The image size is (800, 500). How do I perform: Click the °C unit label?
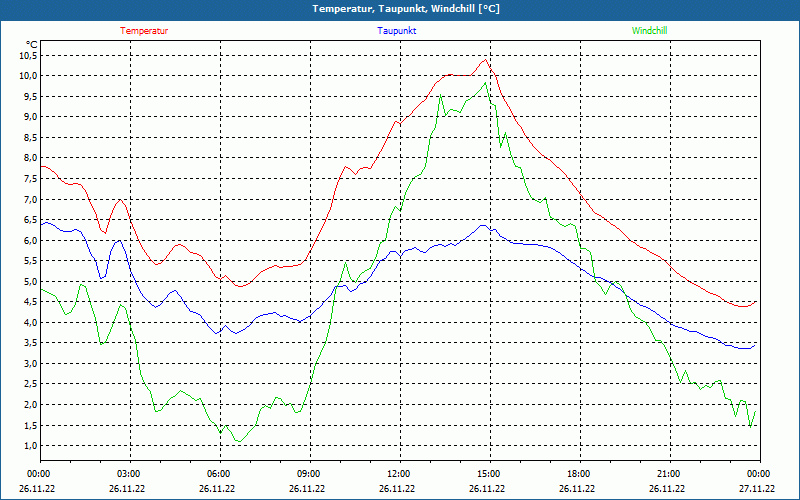[31, 45]
